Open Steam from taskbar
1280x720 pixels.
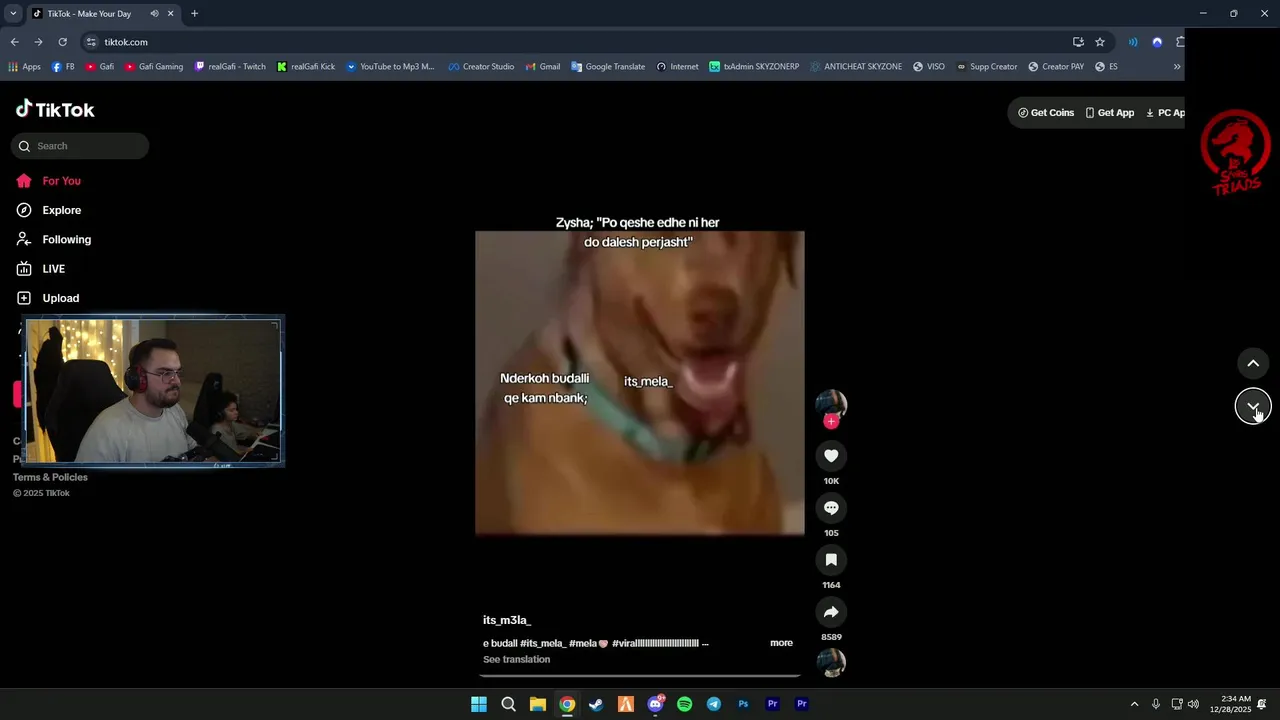coord(596,704)
